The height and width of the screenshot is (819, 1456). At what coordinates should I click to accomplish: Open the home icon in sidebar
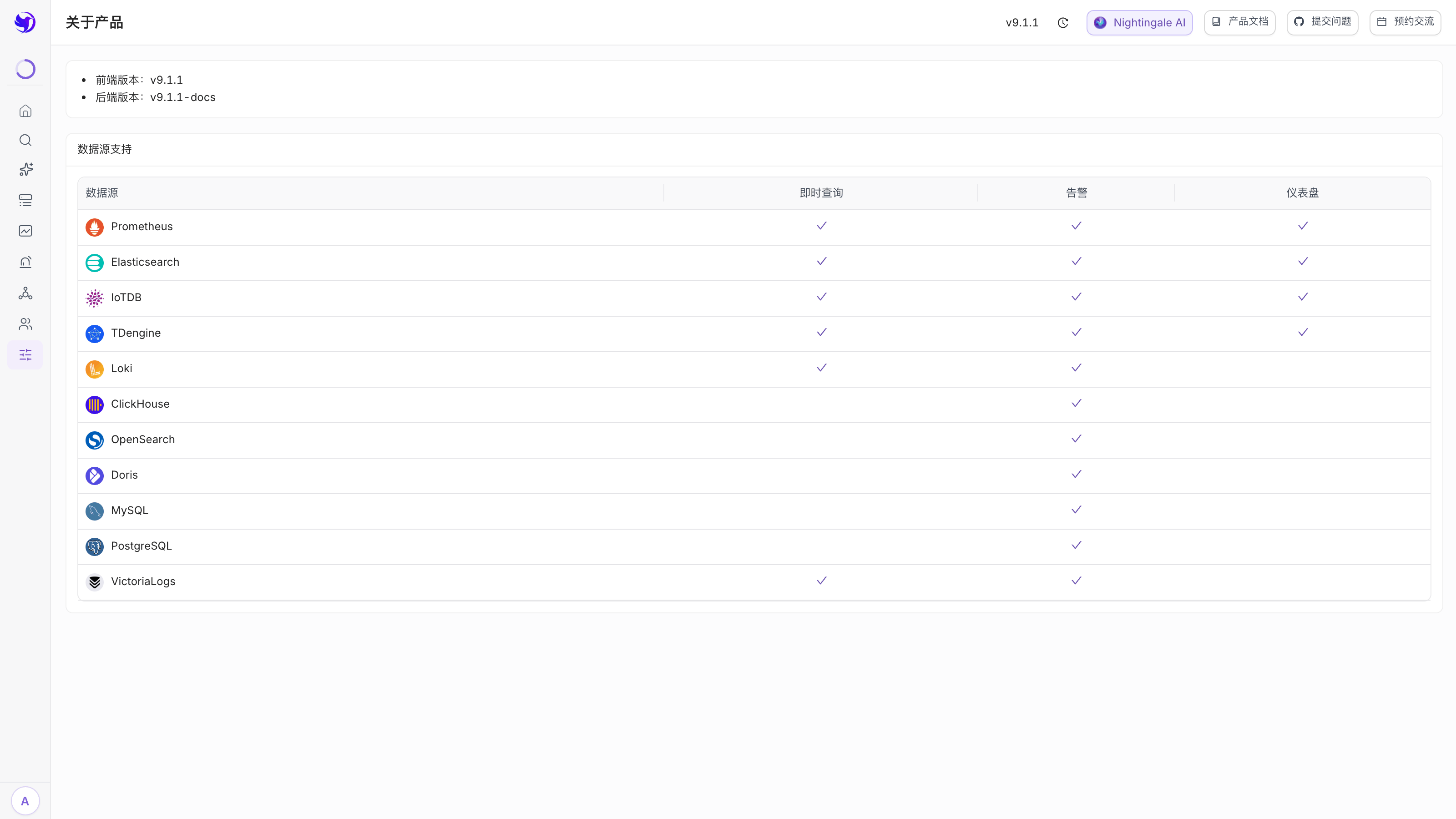tap(25, 111)
